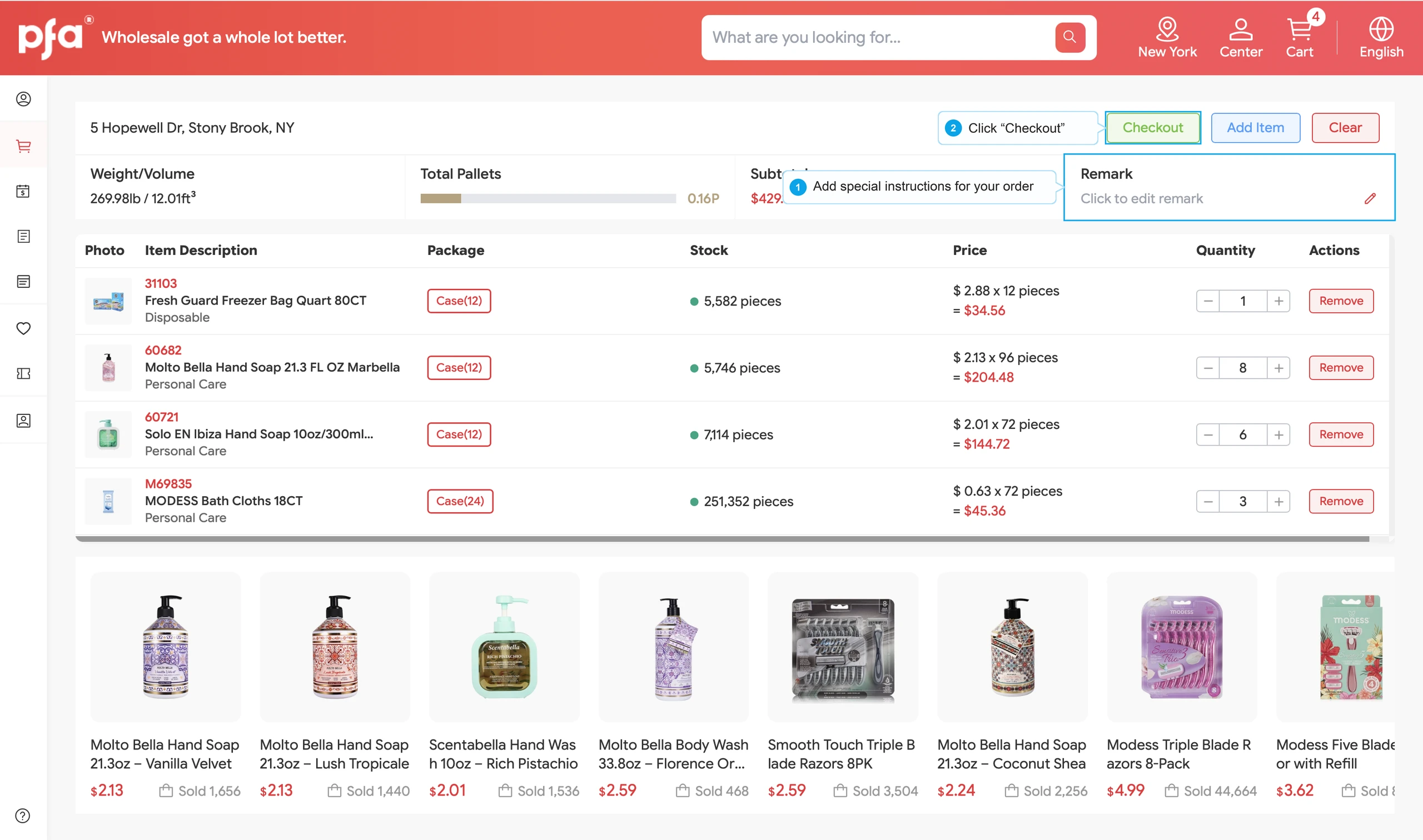The width and height of the screenshot is (1423, 840).
Task: Click the green Checkout button
Action: (1153, 128)
